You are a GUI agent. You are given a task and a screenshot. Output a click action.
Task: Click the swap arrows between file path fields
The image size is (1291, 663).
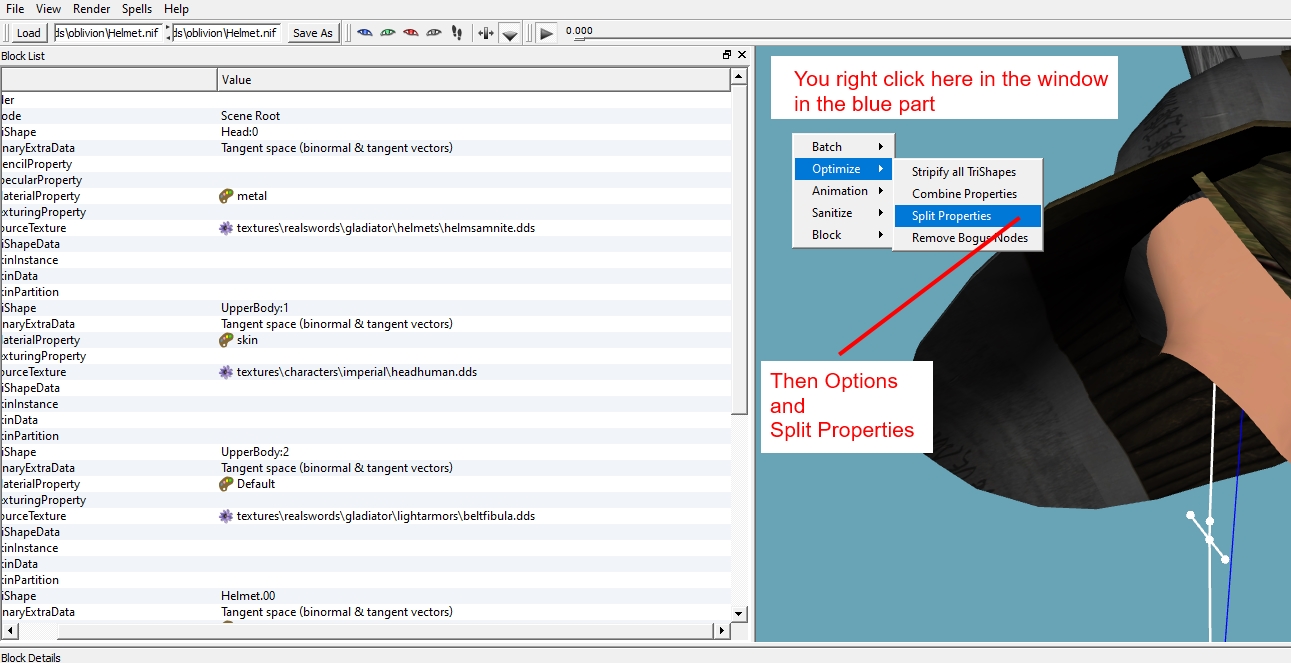pyautogui.click(x=167, y=33)
